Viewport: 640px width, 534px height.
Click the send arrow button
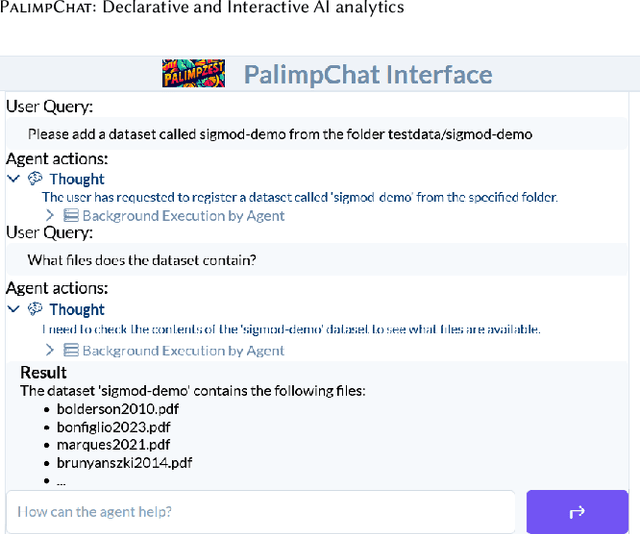(x=577, y=512)
